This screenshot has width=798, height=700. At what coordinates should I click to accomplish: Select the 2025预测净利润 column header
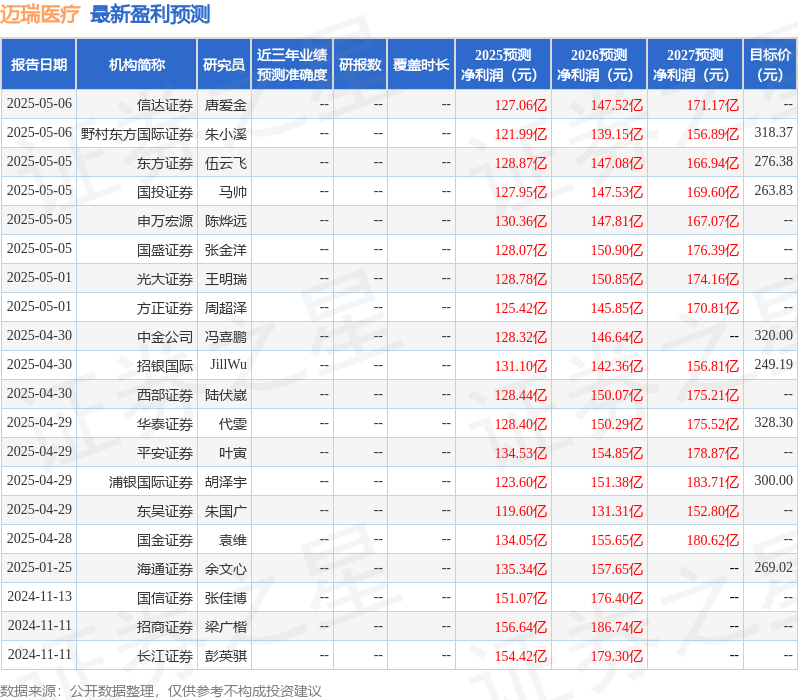coord(503,65)
